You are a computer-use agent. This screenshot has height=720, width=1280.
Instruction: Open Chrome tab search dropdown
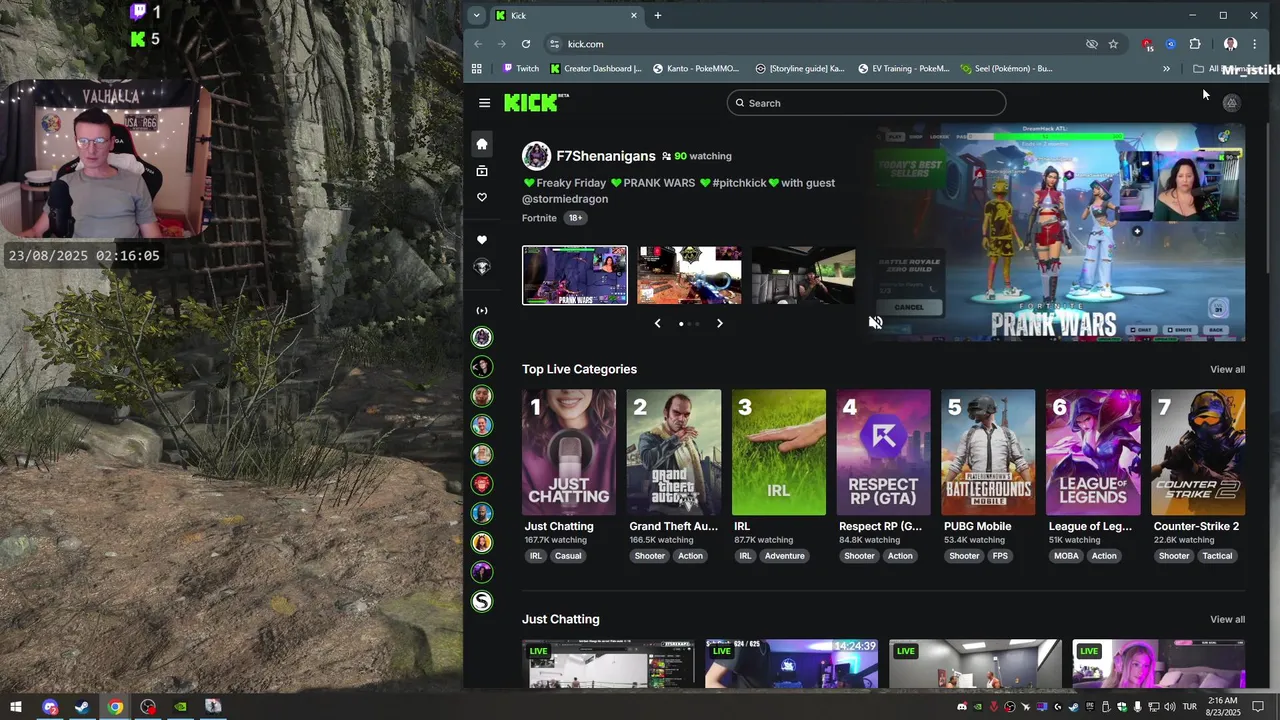pyautogui.click(x=477, y=15)
